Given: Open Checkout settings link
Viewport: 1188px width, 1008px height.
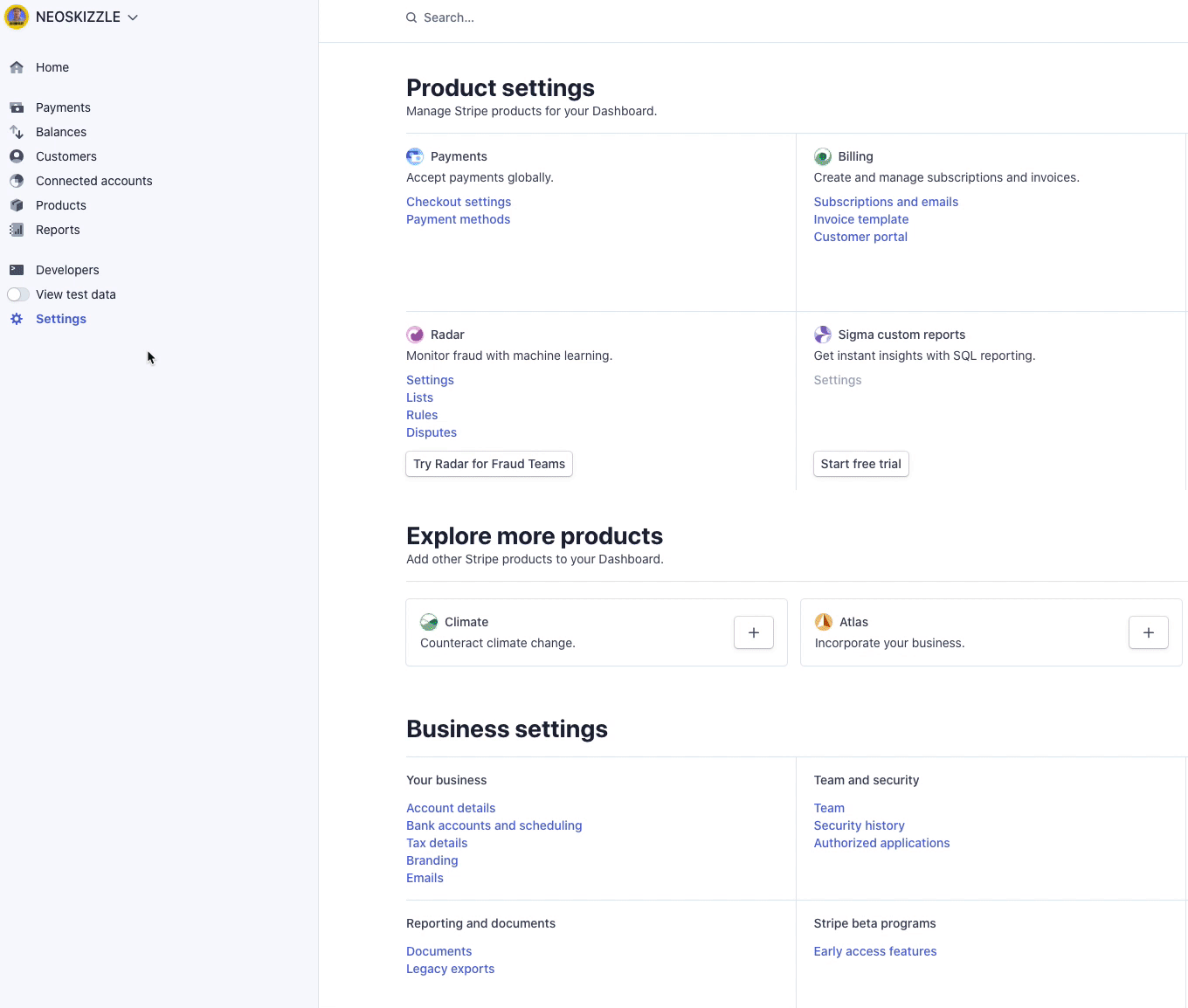Looking at the screenshot, I should click(459, 202).
